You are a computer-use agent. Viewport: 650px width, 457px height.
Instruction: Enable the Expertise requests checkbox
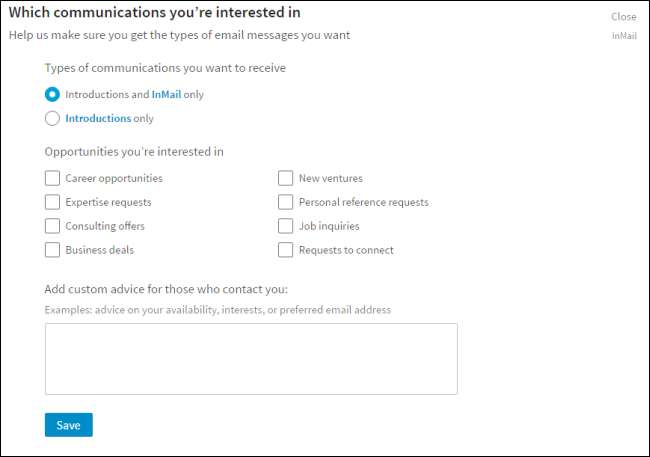point(53,202)
